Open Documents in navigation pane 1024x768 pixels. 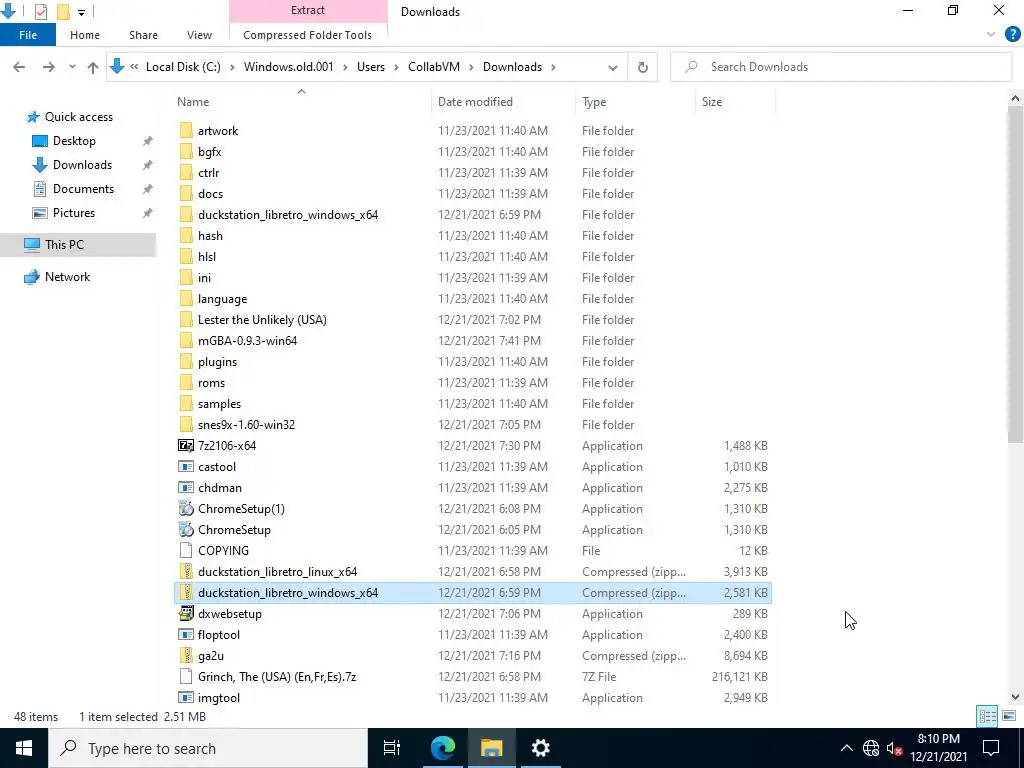click(83, 189)
